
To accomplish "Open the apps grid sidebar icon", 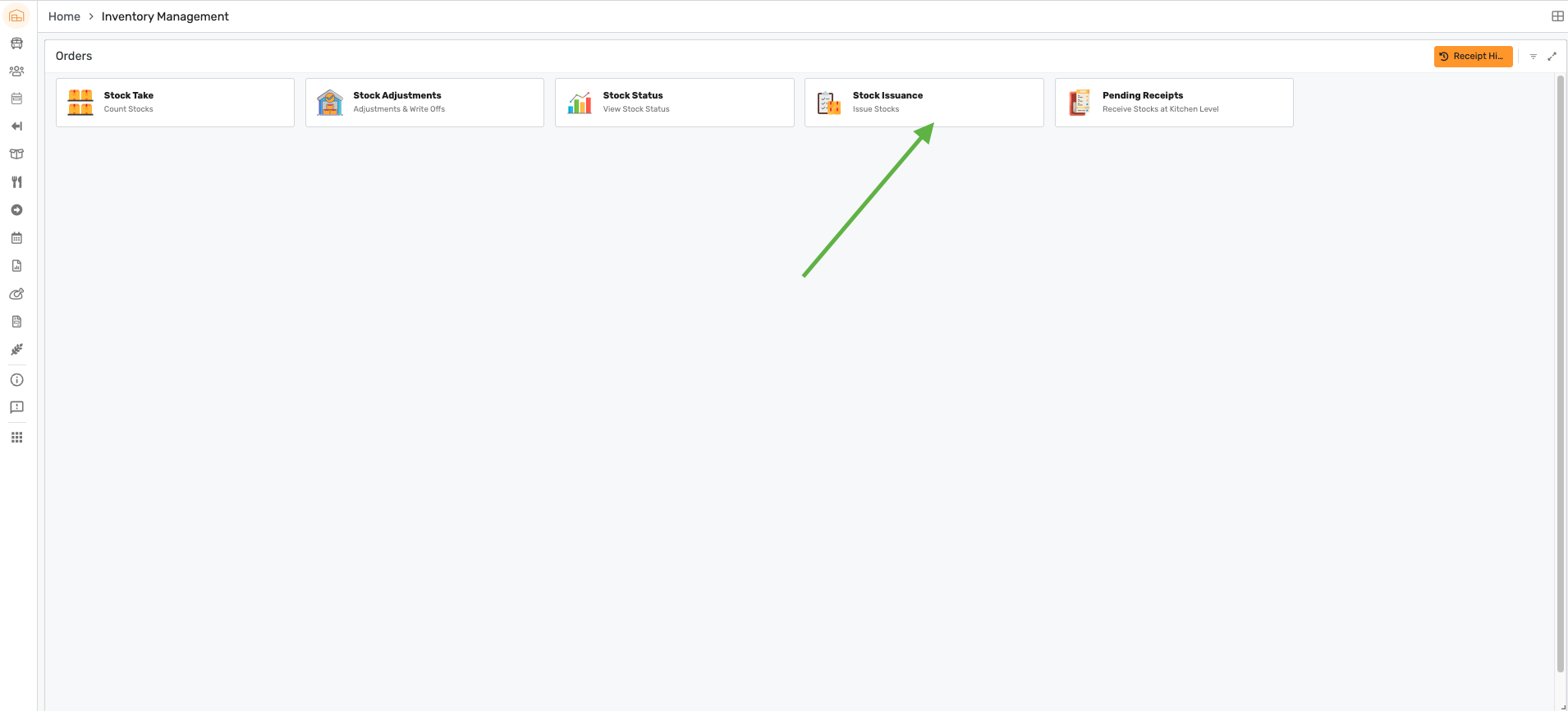I will tap(16, 438).
